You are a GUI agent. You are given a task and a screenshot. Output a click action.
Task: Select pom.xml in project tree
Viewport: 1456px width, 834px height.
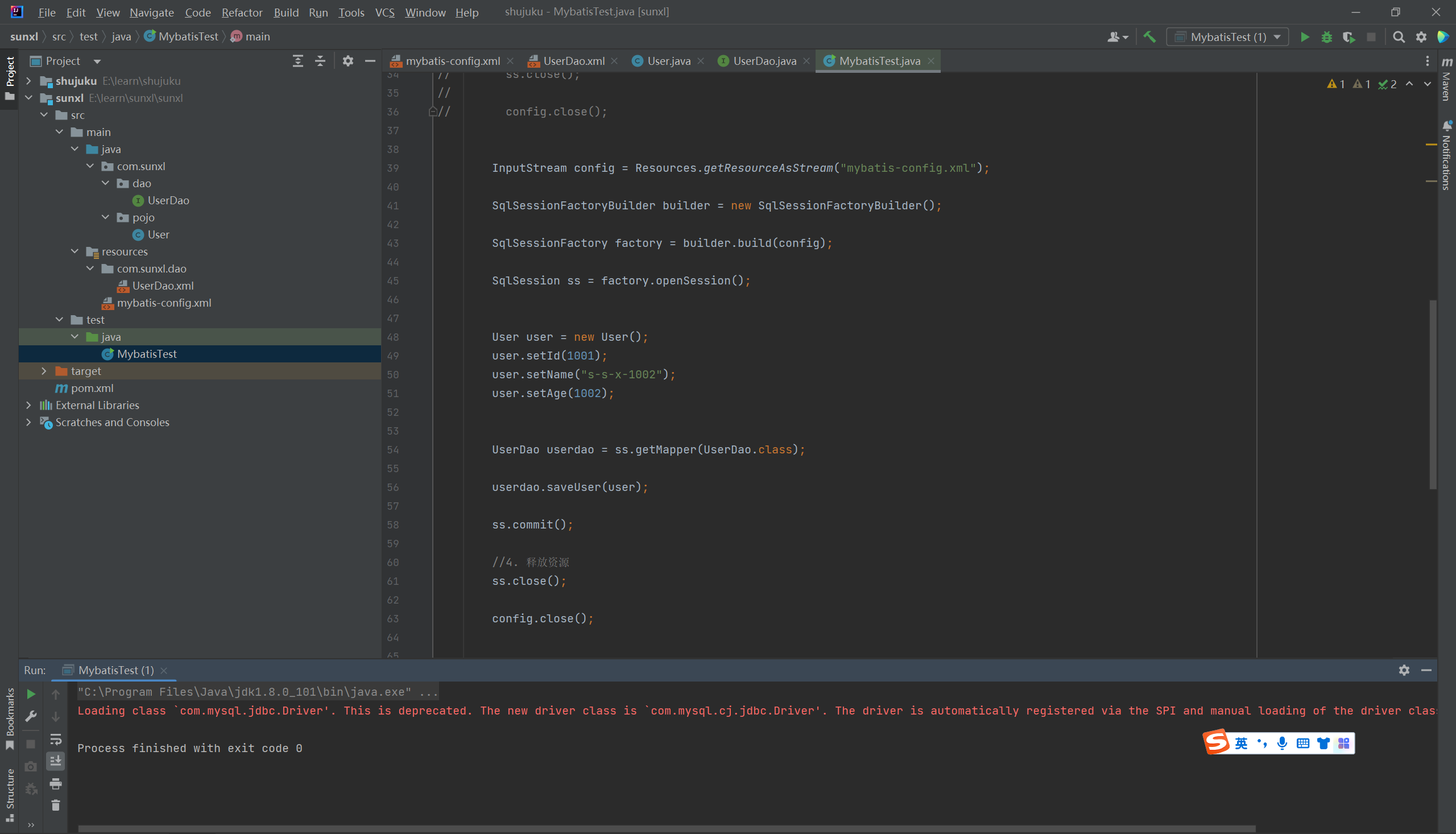(92, 388)
